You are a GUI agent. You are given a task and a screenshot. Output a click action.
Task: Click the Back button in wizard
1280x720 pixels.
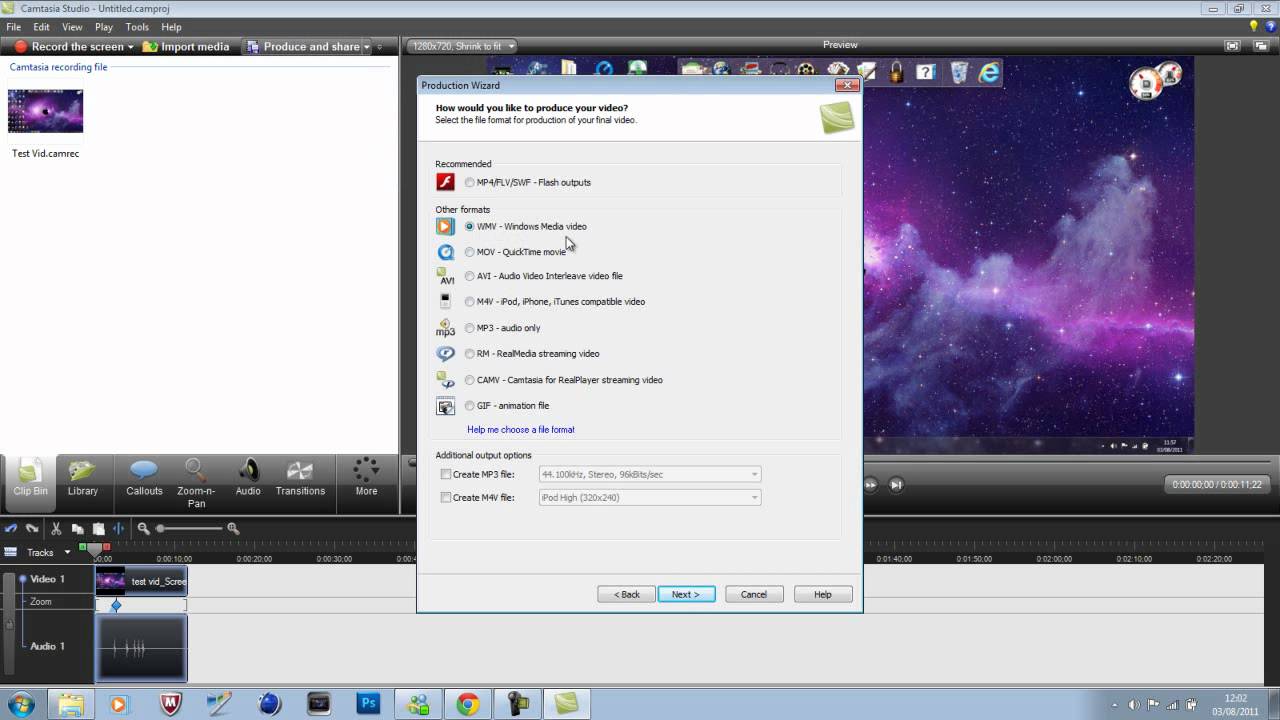click(x=626, y=594)
